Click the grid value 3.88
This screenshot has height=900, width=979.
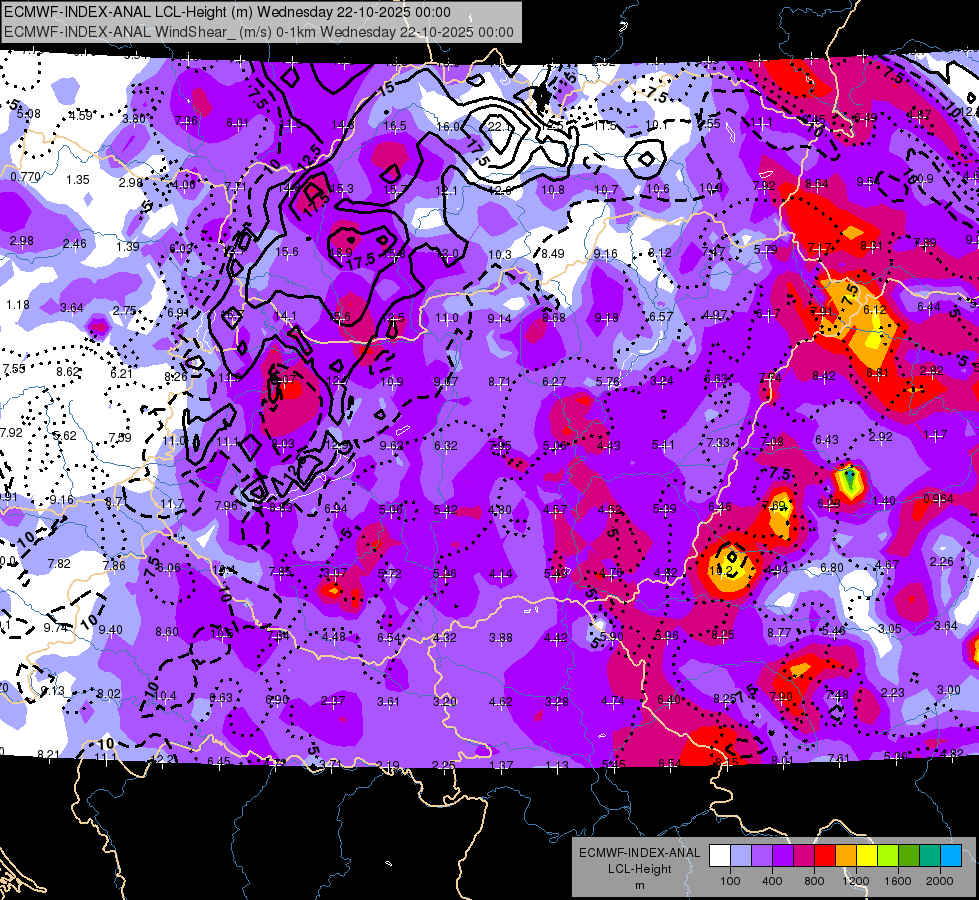pyautogui.click(x=501, y=638)
